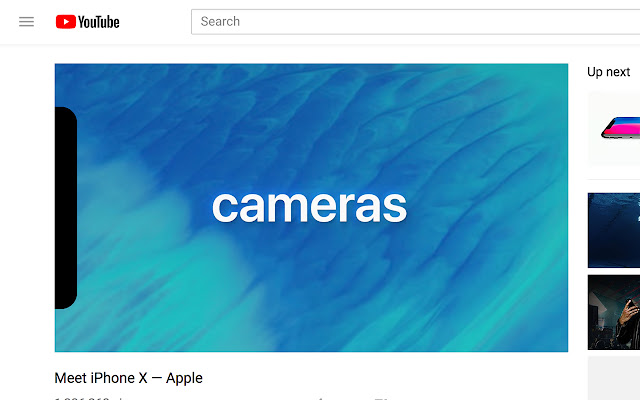Click the video player showing 'cameras'

pyautogui.click(x=311, y=208)
